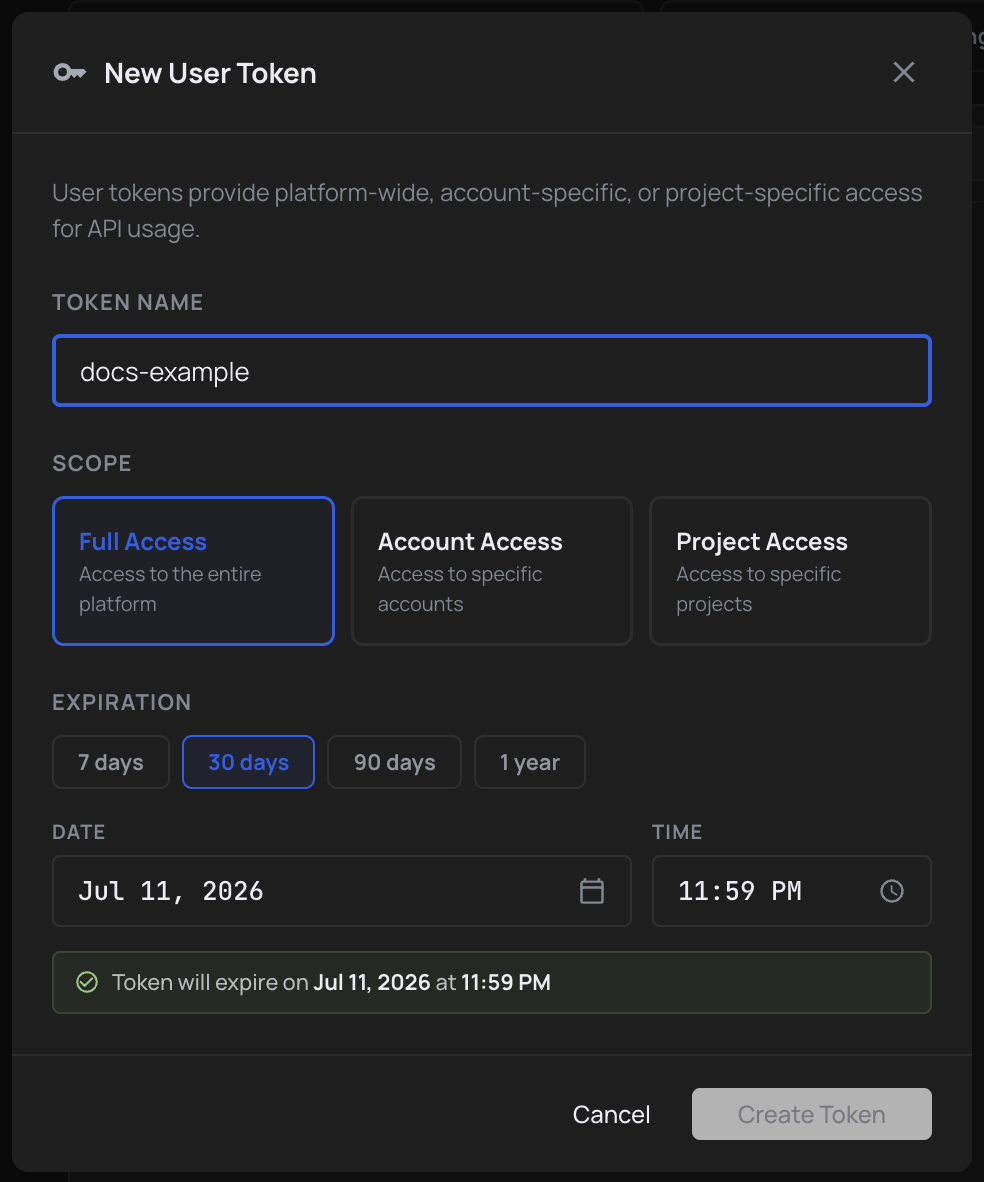Select the Account Access scope card
Image resolution: width=984 pixels, height=1182 pixels.
coord(492,571)
